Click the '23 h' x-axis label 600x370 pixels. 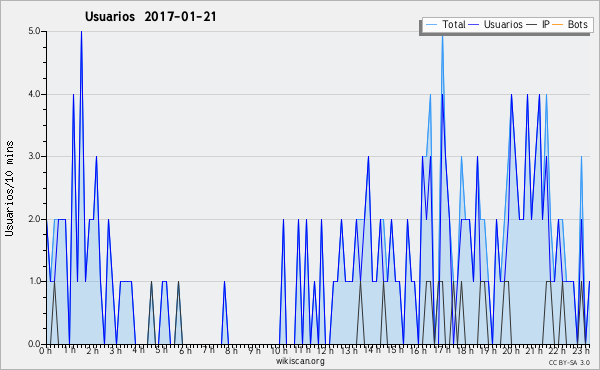click(581, 351)
